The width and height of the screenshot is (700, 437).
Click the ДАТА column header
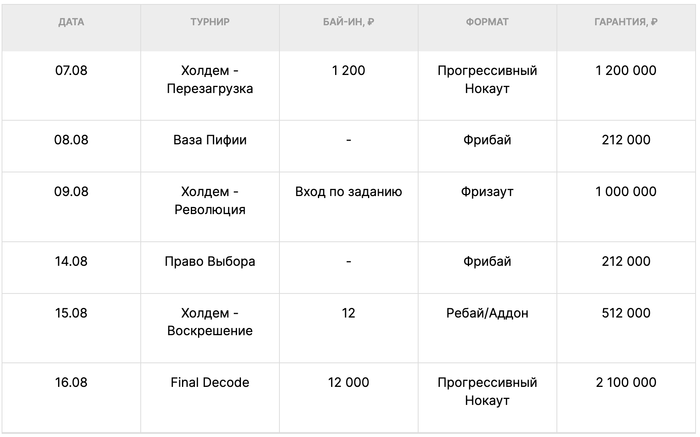coord(71,22)
